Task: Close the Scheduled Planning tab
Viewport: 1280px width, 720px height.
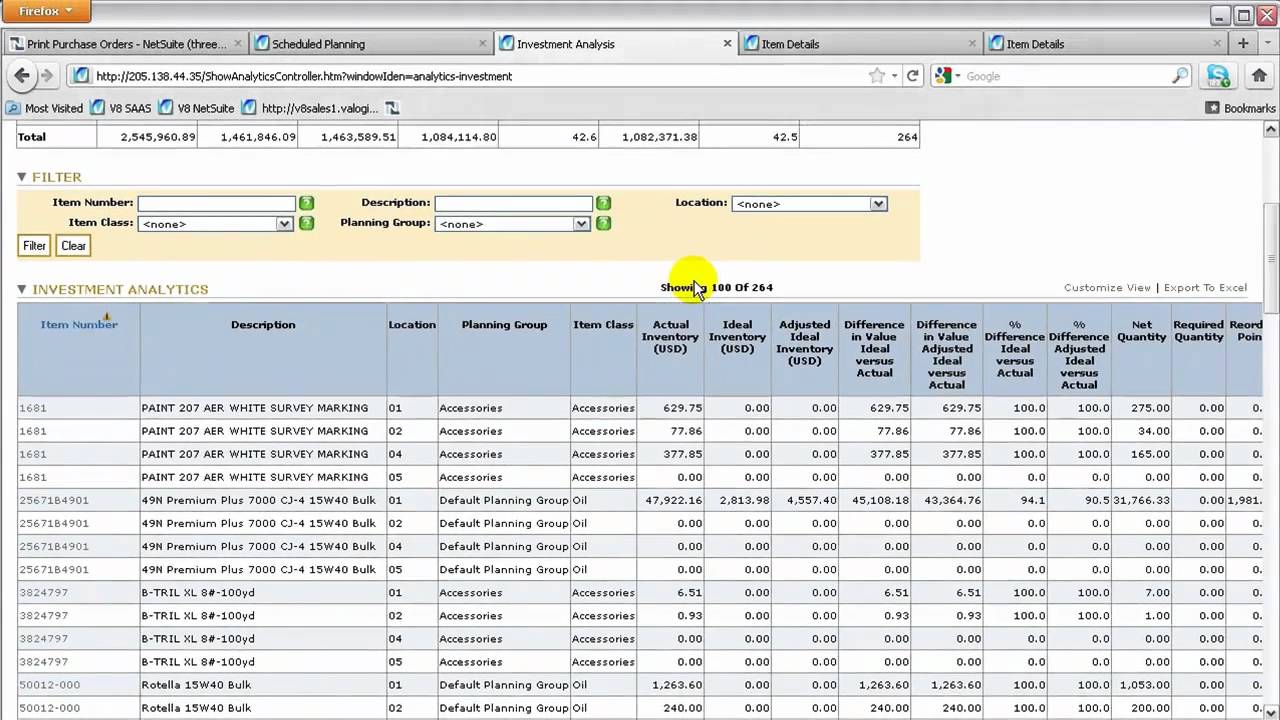Action: [483, 44]
